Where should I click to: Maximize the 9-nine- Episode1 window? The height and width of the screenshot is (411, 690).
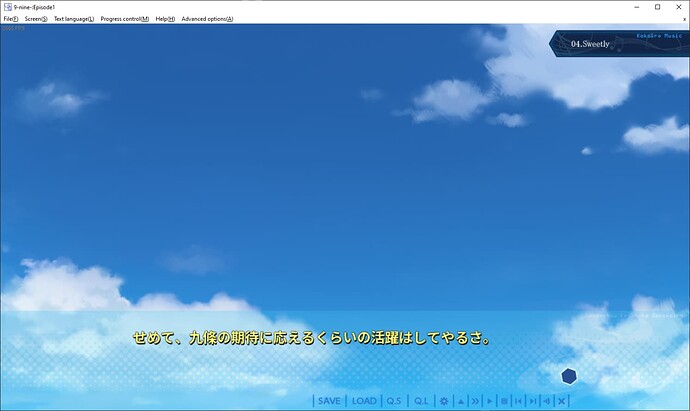coord(657,7)
